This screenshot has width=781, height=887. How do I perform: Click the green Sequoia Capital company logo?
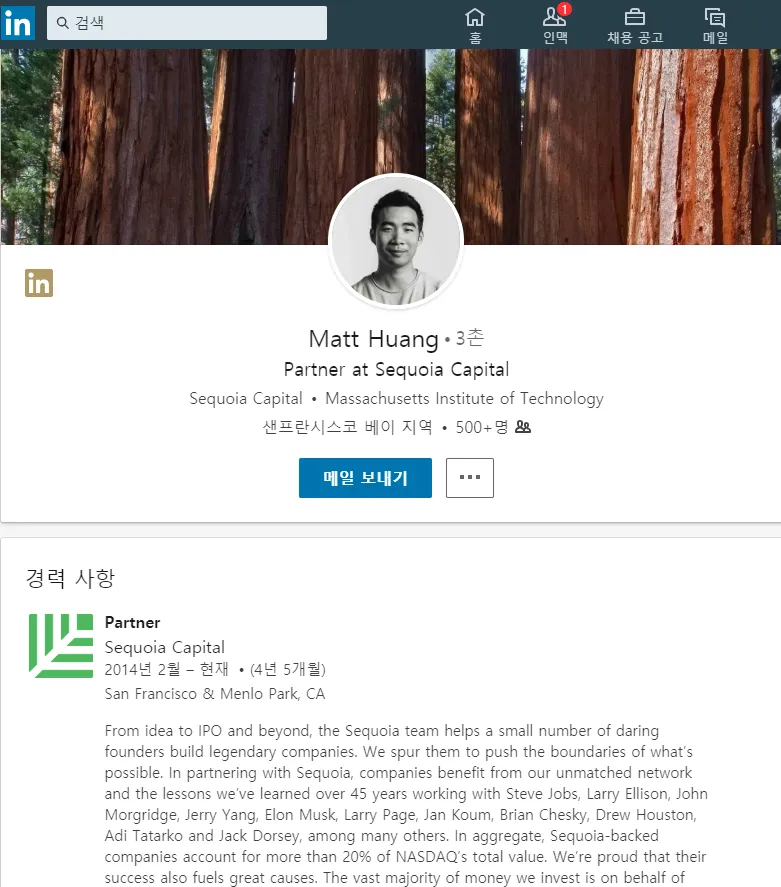[61, 646]
